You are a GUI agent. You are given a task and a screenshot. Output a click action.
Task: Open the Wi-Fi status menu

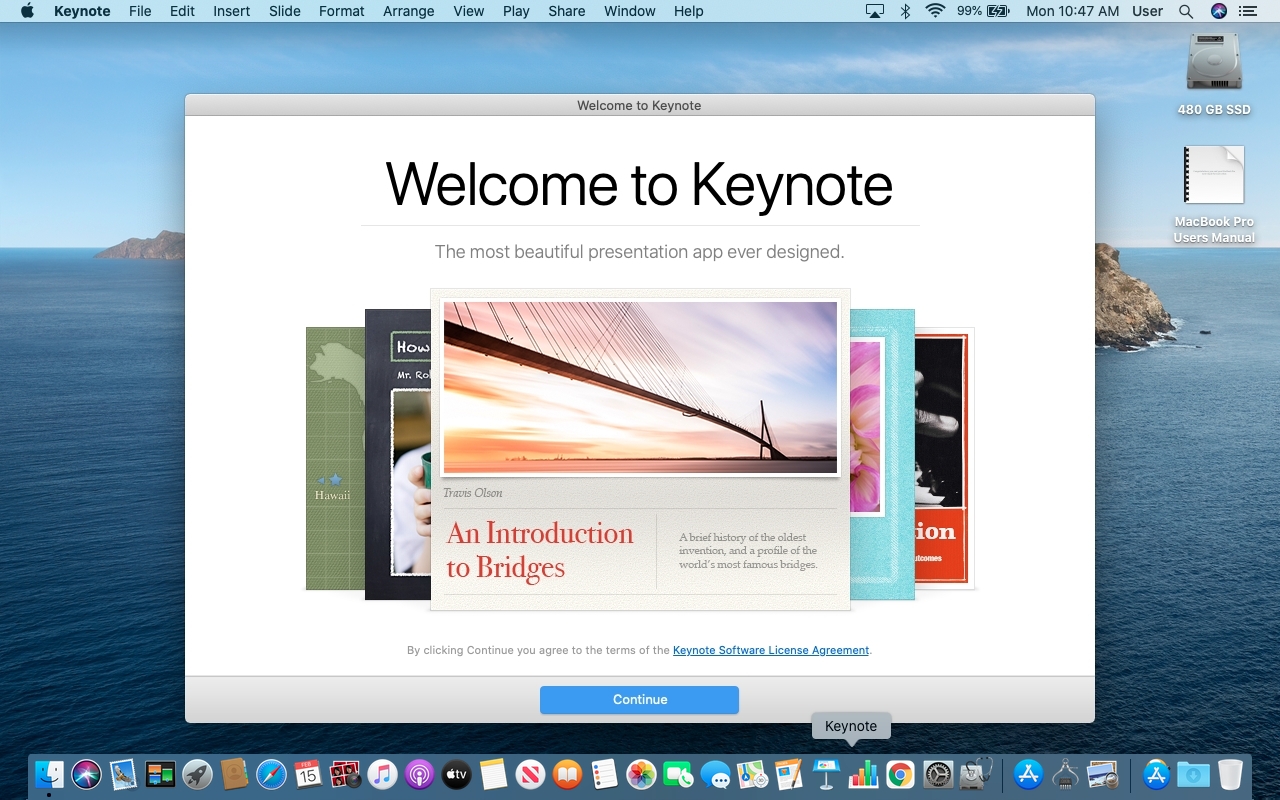click(x=935, y=11)
